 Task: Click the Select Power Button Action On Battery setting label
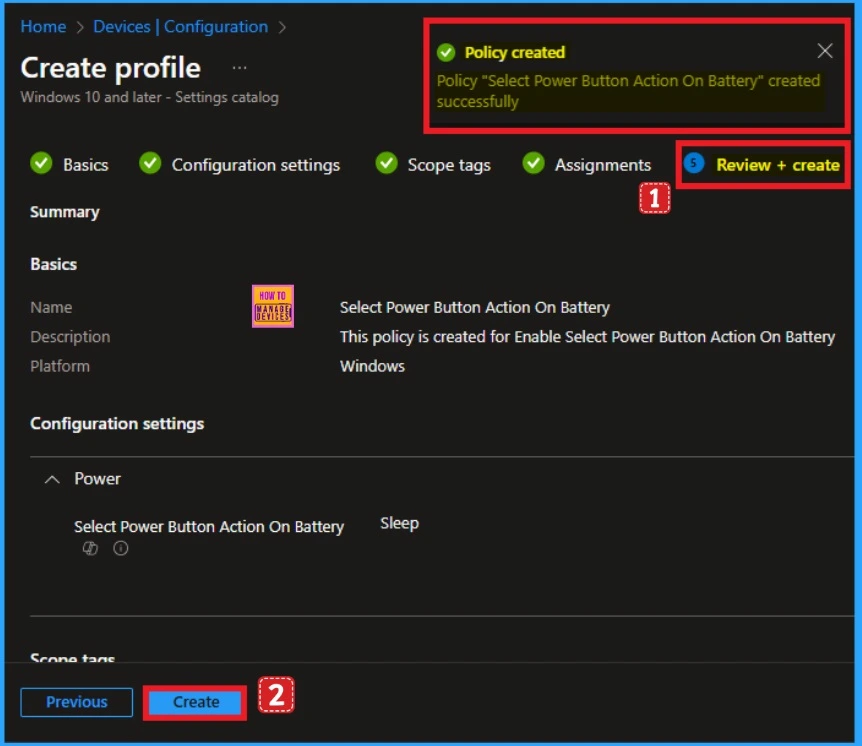[x=209, y=527]
